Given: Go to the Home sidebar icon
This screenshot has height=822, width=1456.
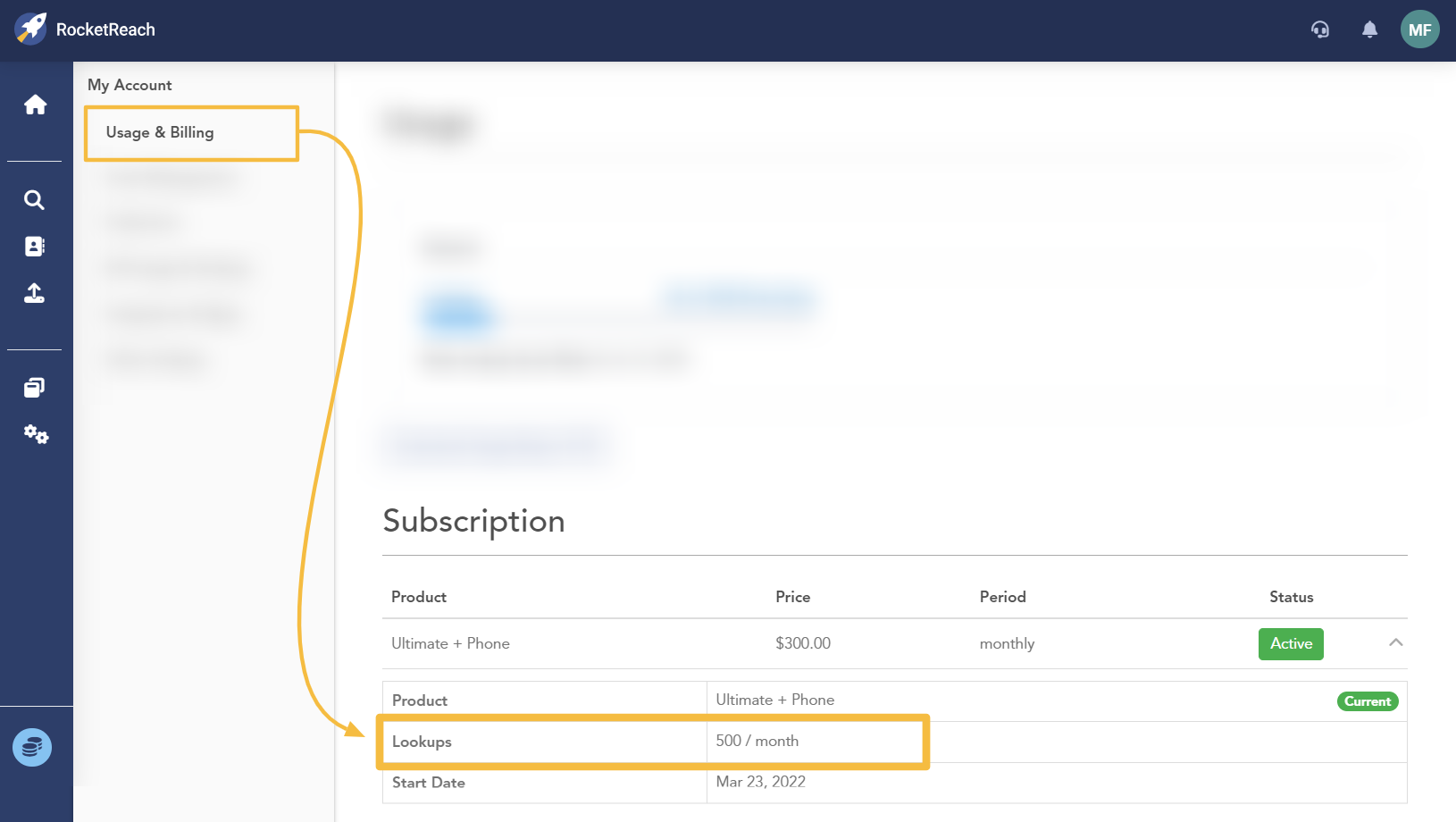Looking at the screenshot, I should click(x=36, y=105).
